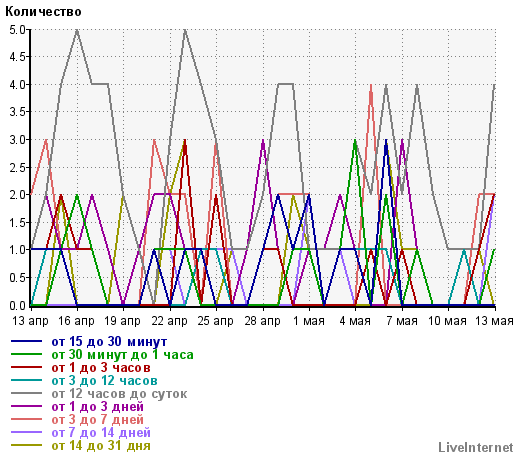Click the '13 мая' date axis label

click(494, 321)
